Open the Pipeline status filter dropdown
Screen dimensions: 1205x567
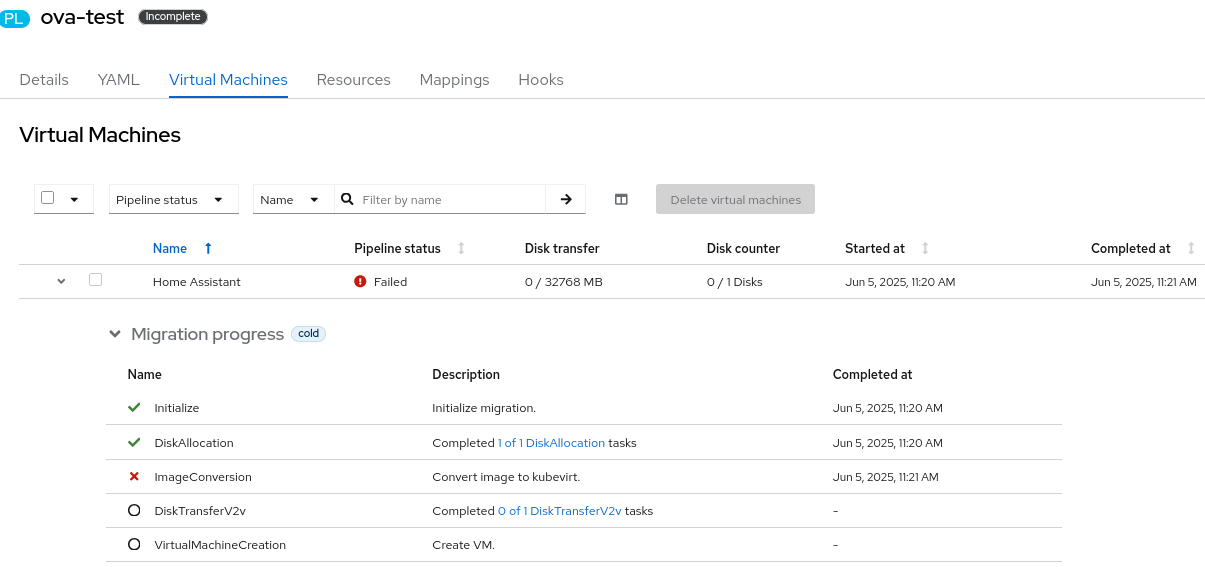click(173, 199)
